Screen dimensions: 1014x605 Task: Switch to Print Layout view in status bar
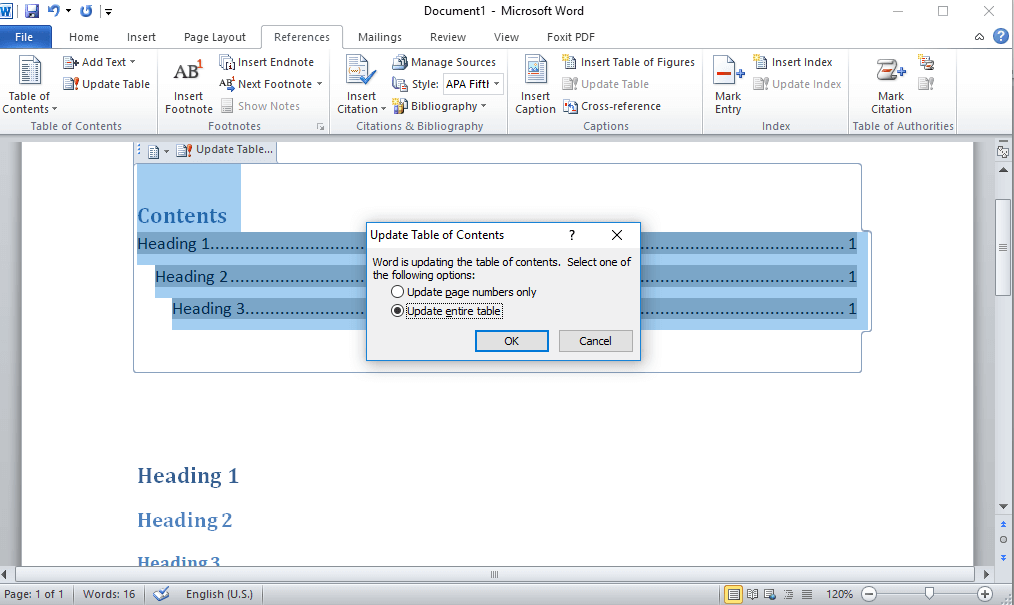click(734, 594)
